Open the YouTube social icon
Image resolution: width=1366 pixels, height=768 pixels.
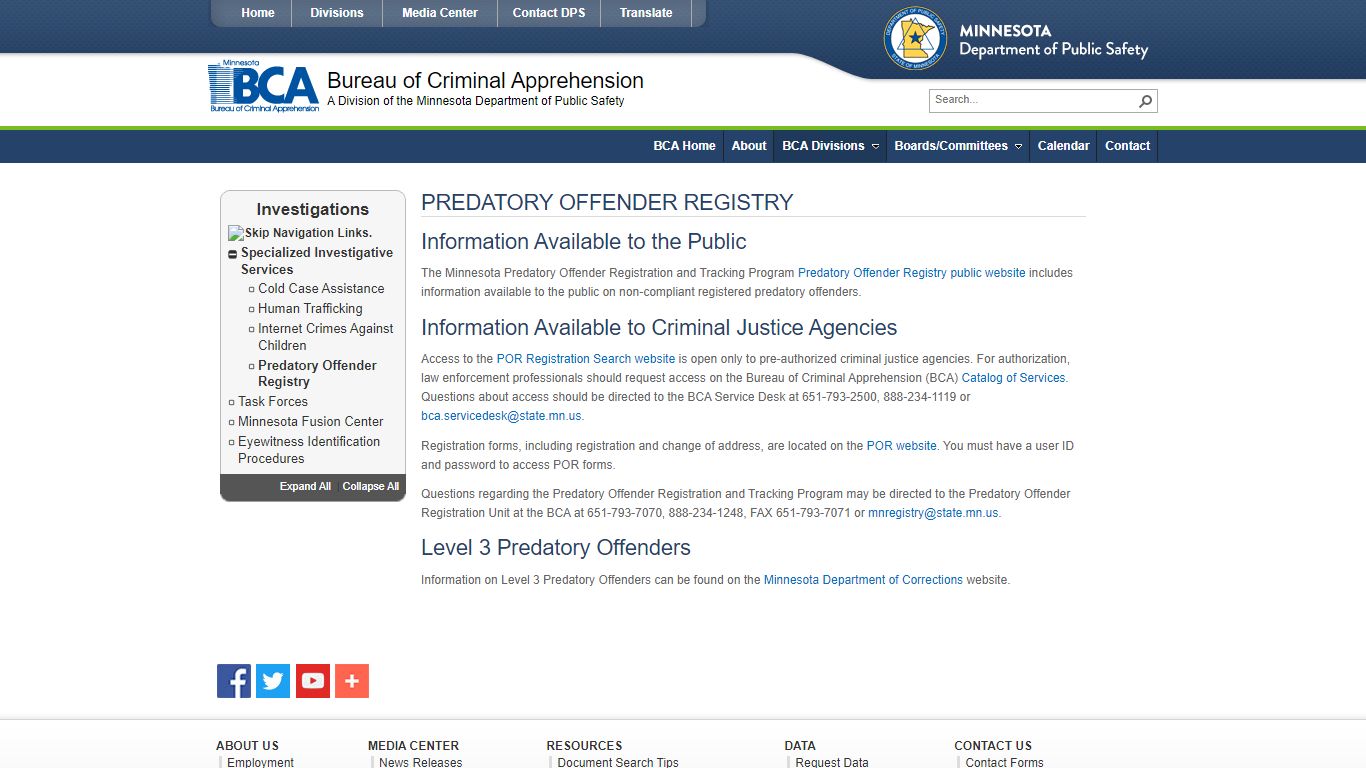(x=313, y=681)
